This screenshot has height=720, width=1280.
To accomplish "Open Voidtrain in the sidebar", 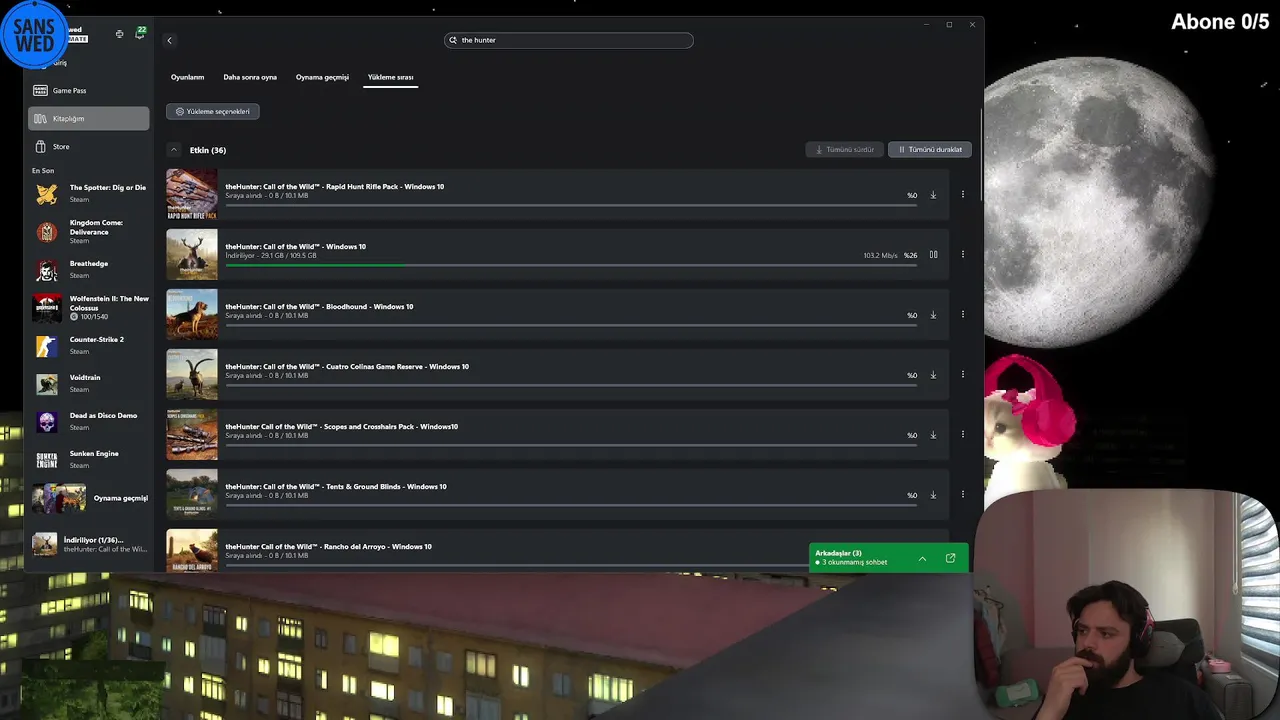I will [90, 384].
